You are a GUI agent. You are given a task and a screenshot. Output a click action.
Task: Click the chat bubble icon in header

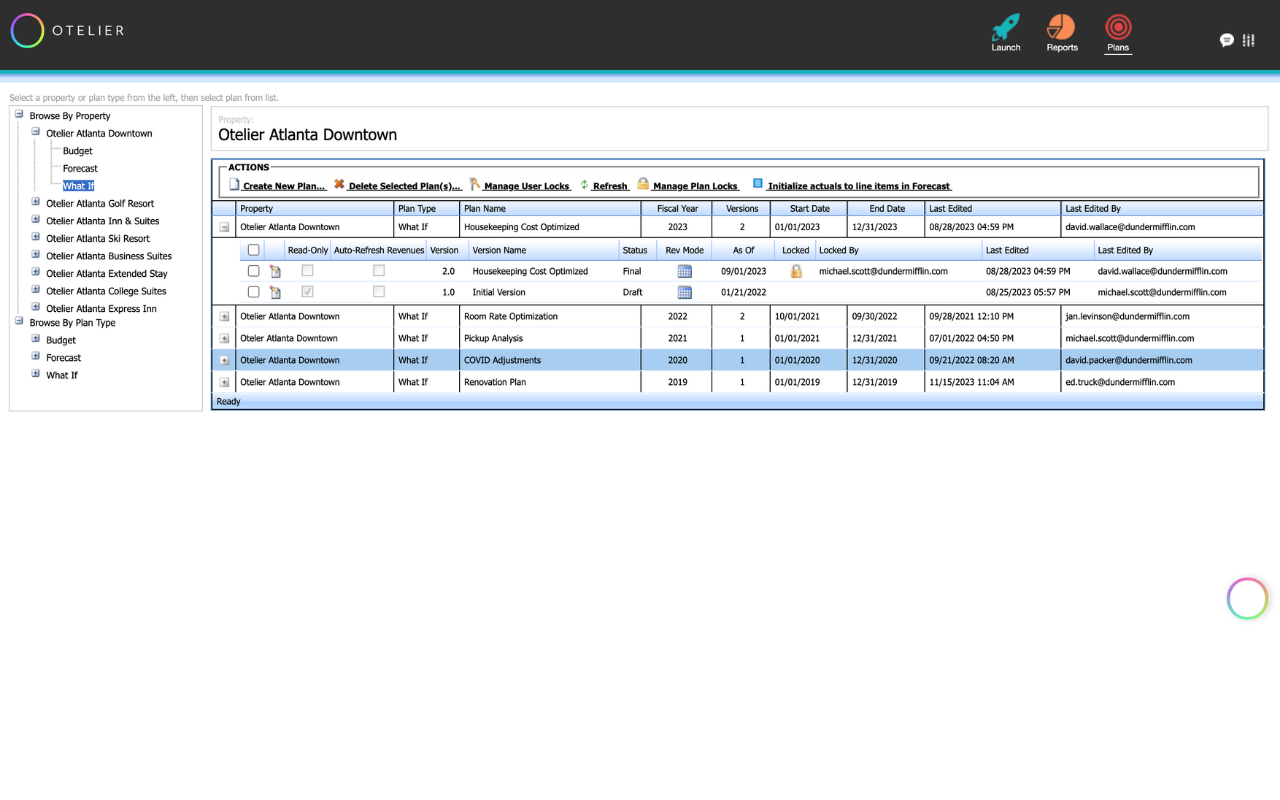pos(1226,40)
